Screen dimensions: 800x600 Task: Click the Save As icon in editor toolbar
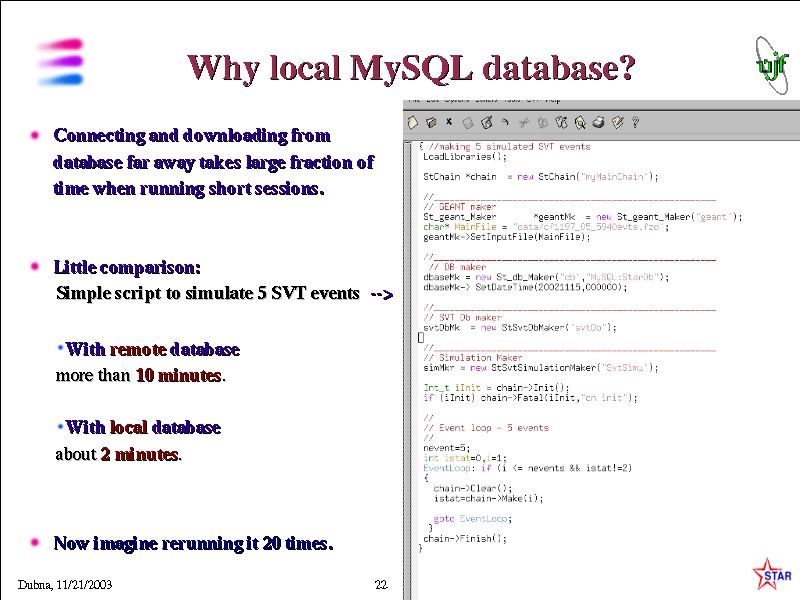487,122
